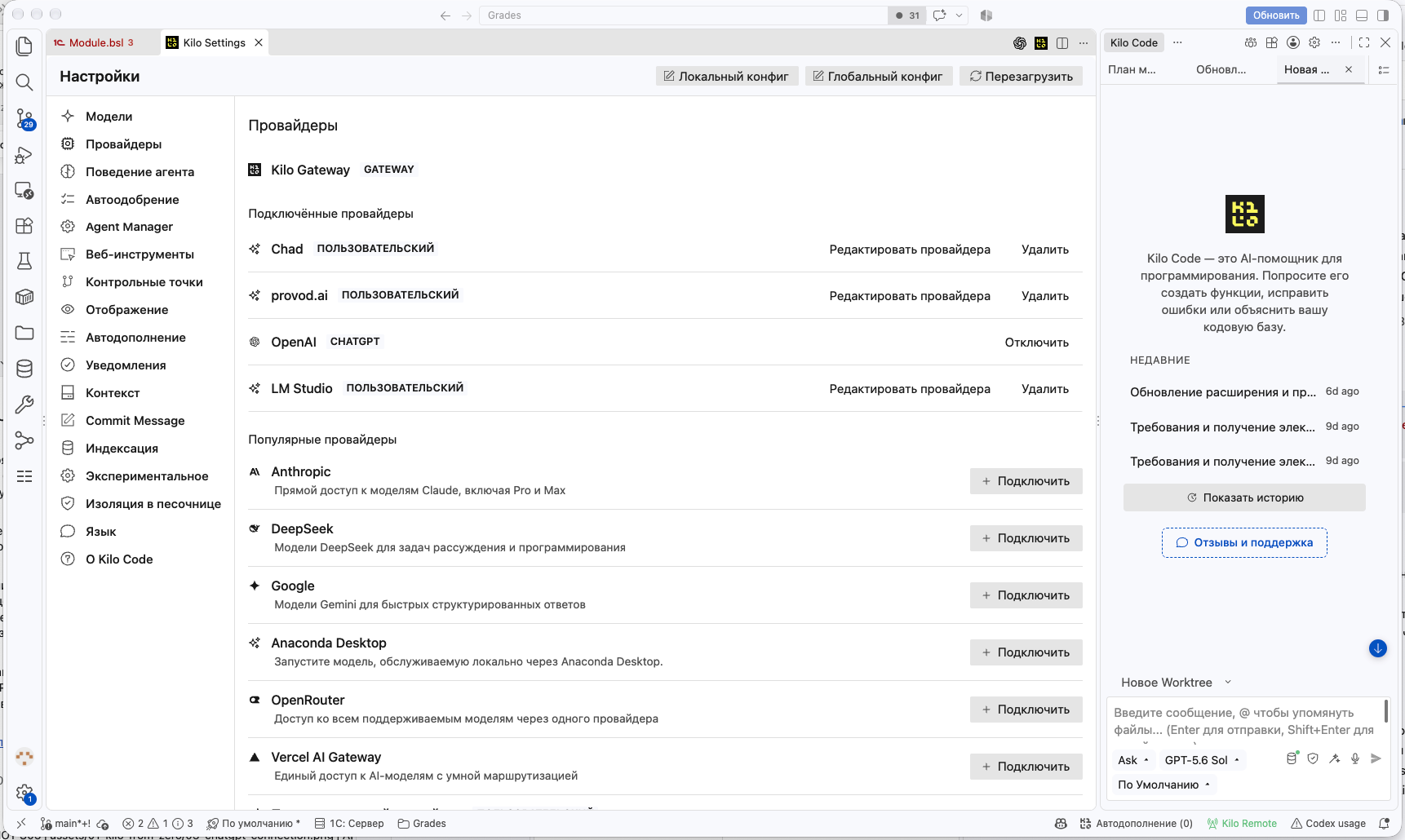Open the database cylinder view in activity bar
The image size is (1405, 840).
click(x=24, y=369)
